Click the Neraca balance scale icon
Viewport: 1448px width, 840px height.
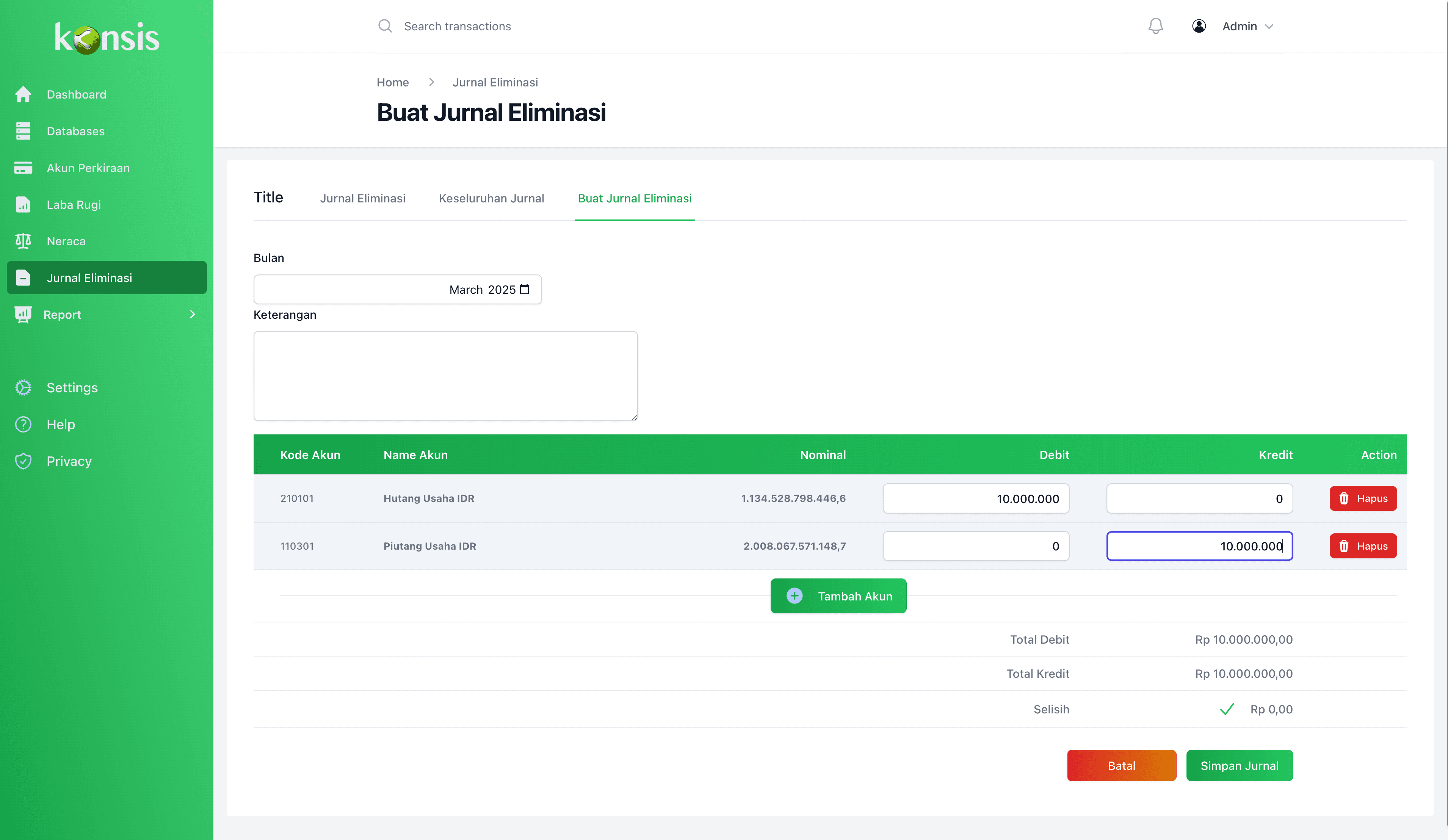pyautogui.click(x=23, y=241)
